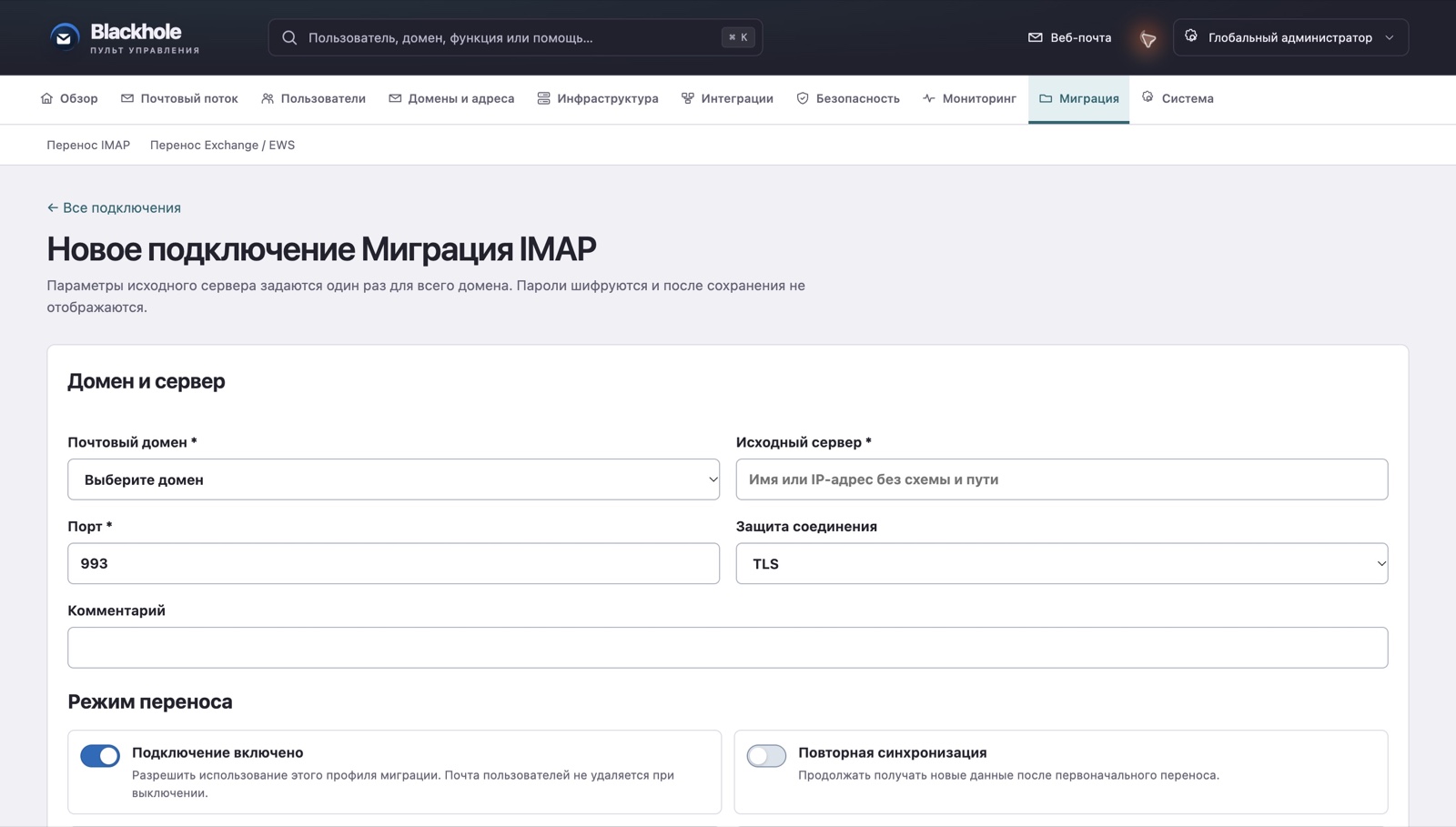Click the theme icon next to Веб-почта
The image size is (1456, 827).
[1148, 38]
